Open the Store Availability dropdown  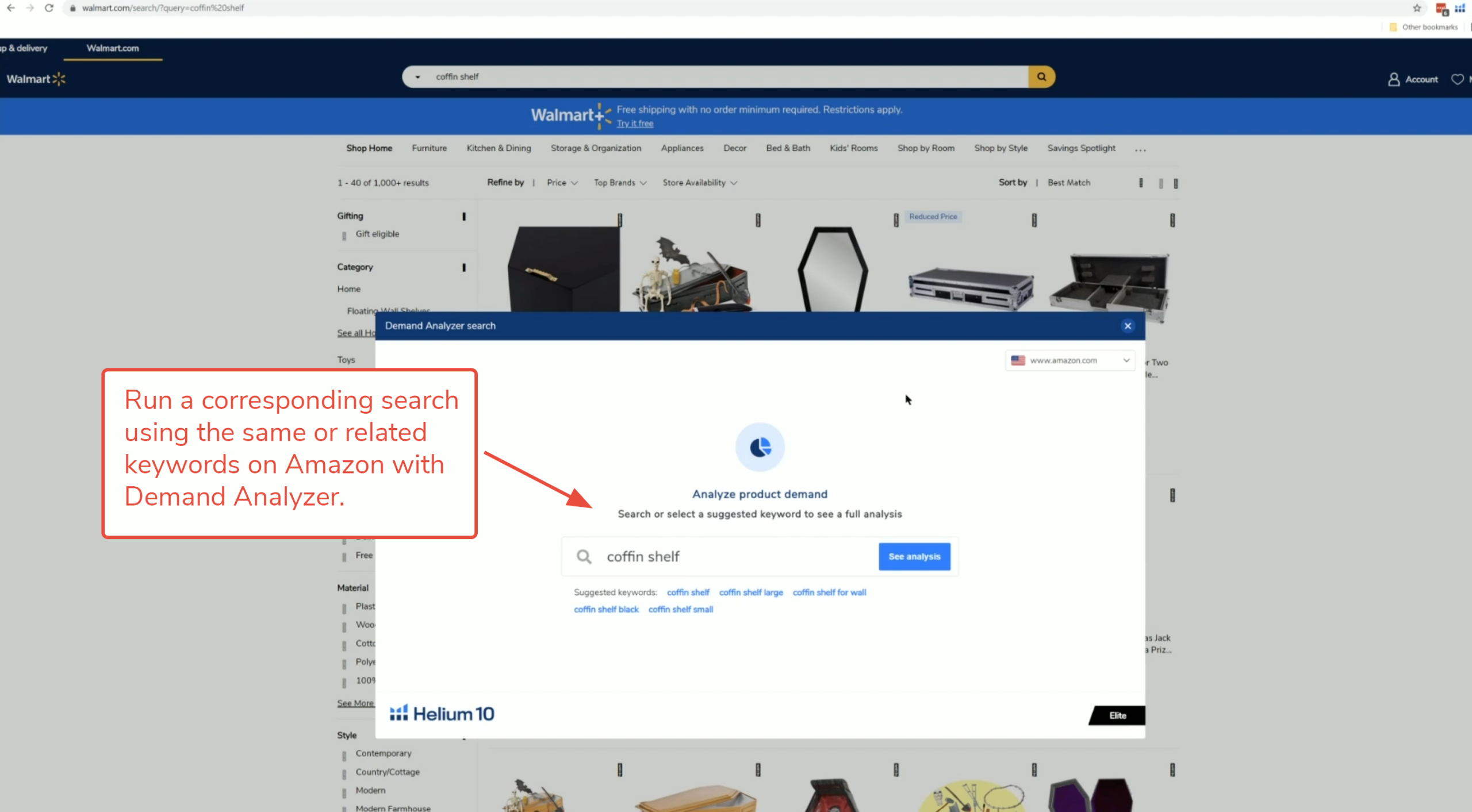pos(699,183)
